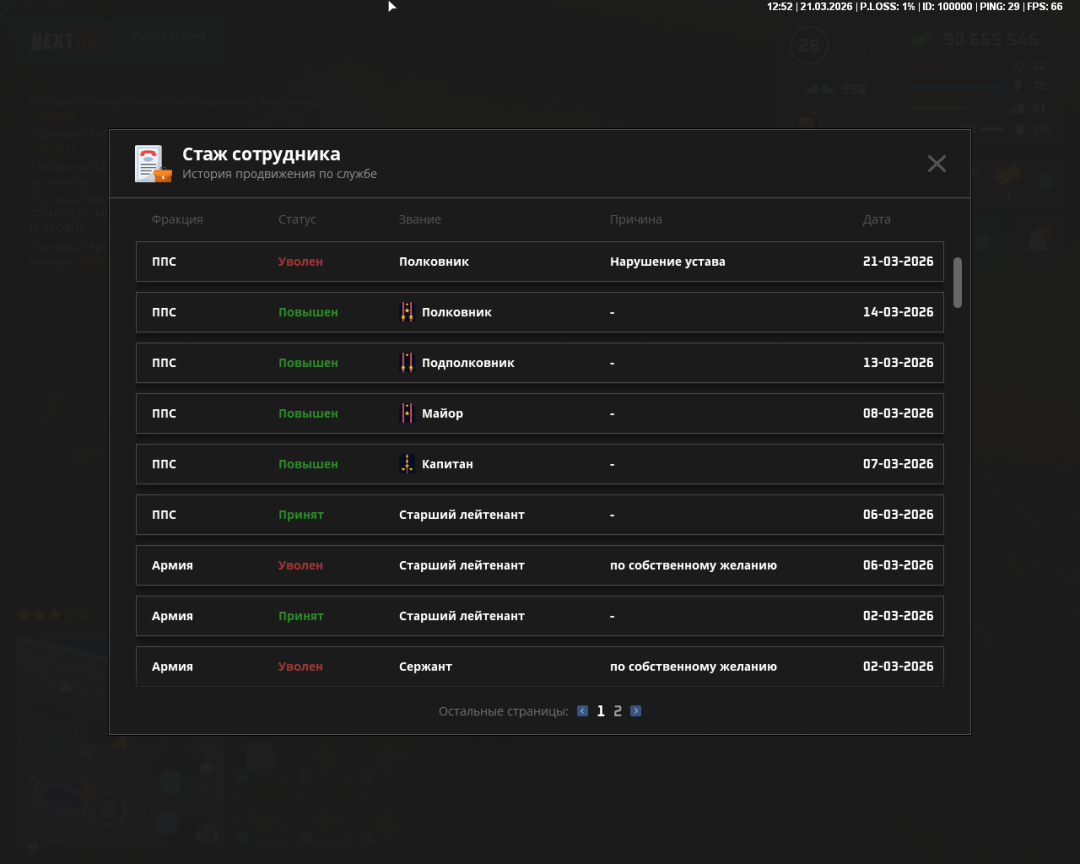The image size is (1080, 864).
Task: Click the Армия Принят row dated 02-03-2026
Action: click(x=539, y=616)
